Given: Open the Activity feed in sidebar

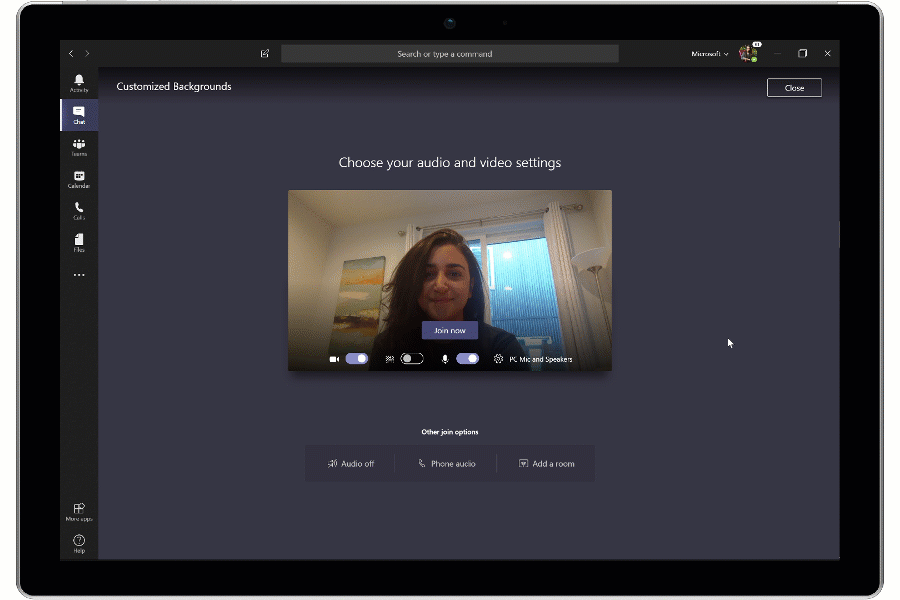Looking at the screenshot, I should pyautogui.click(x=79, y=82).
